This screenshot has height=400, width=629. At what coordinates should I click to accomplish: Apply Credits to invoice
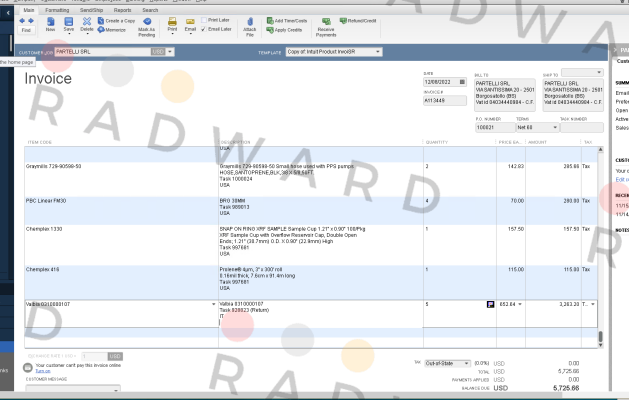pyautogui.click(x=284, y=30)
